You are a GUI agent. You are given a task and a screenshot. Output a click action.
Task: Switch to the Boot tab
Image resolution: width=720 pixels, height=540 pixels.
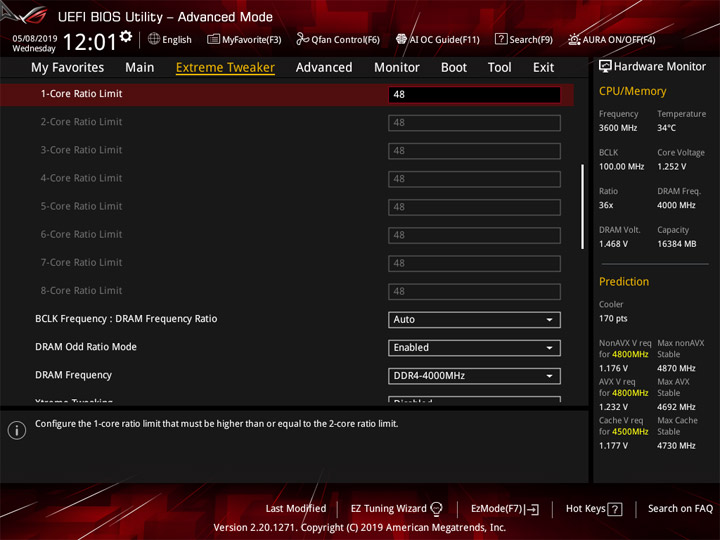point(454,68)
